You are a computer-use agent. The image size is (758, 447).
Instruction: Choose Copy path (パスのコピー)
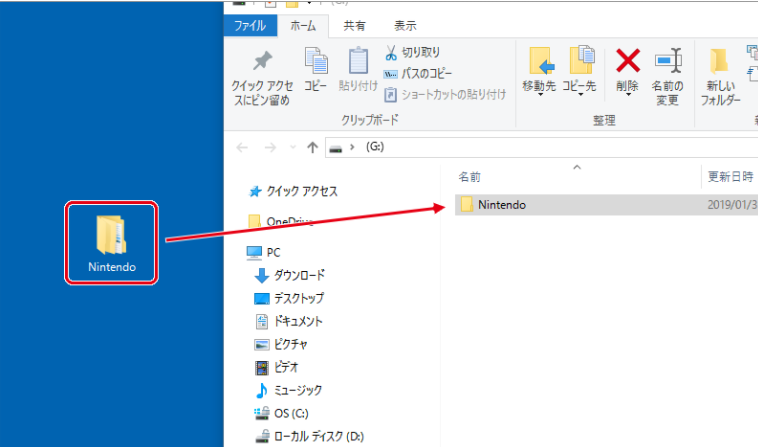(x=418, y=73)
